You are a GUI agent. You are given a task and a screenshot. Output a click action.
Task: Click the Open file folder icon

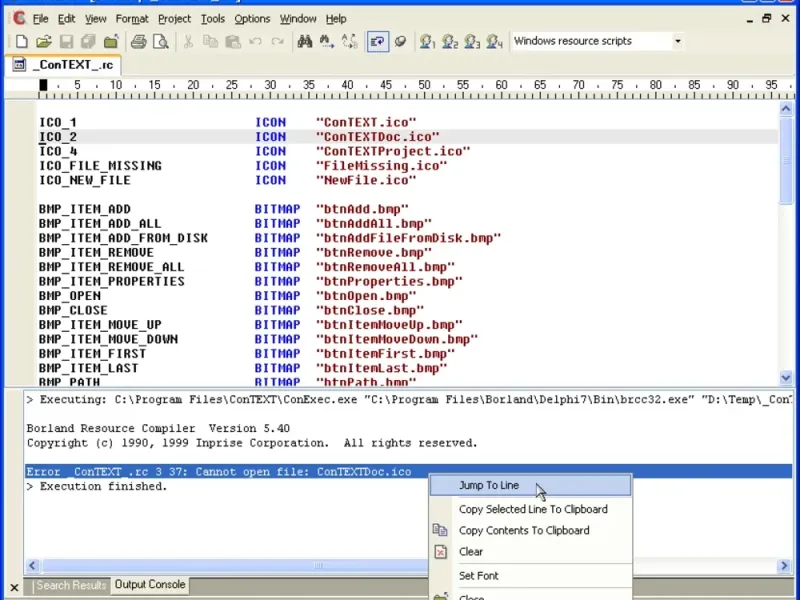(x=43, y=42)
